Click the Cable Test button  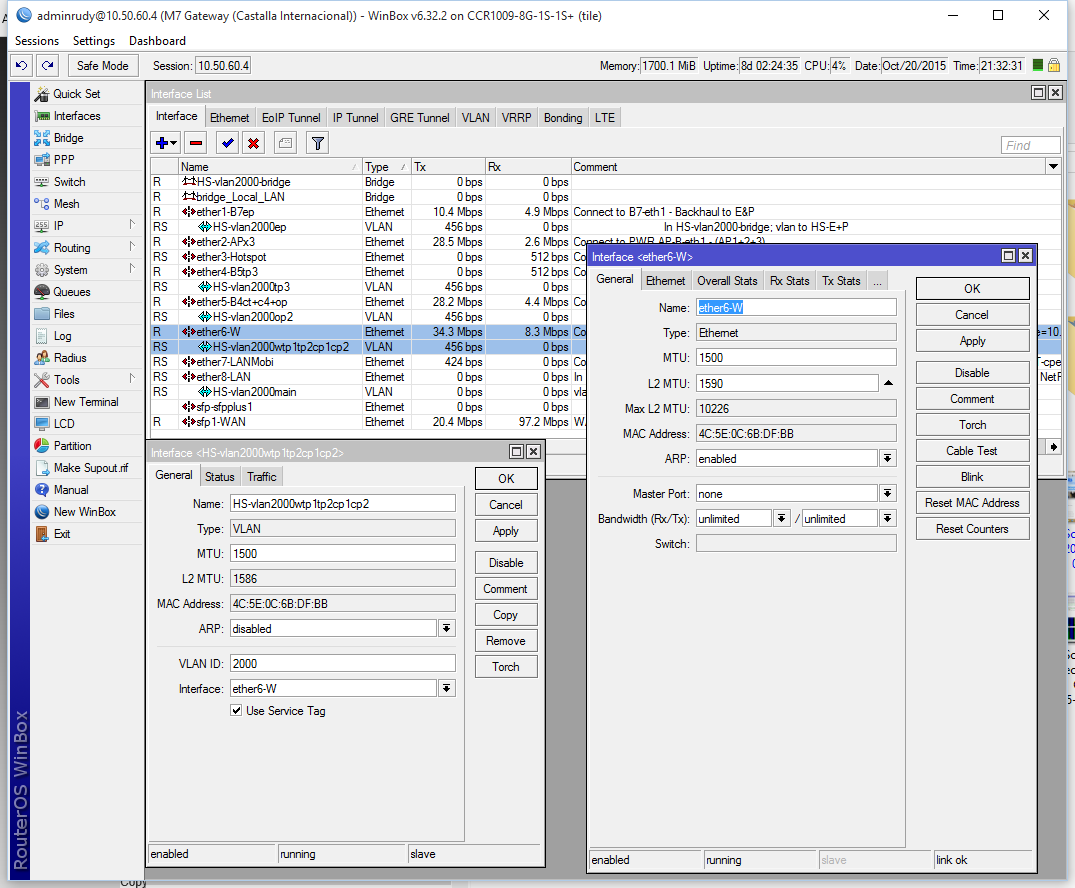[972, 451]
